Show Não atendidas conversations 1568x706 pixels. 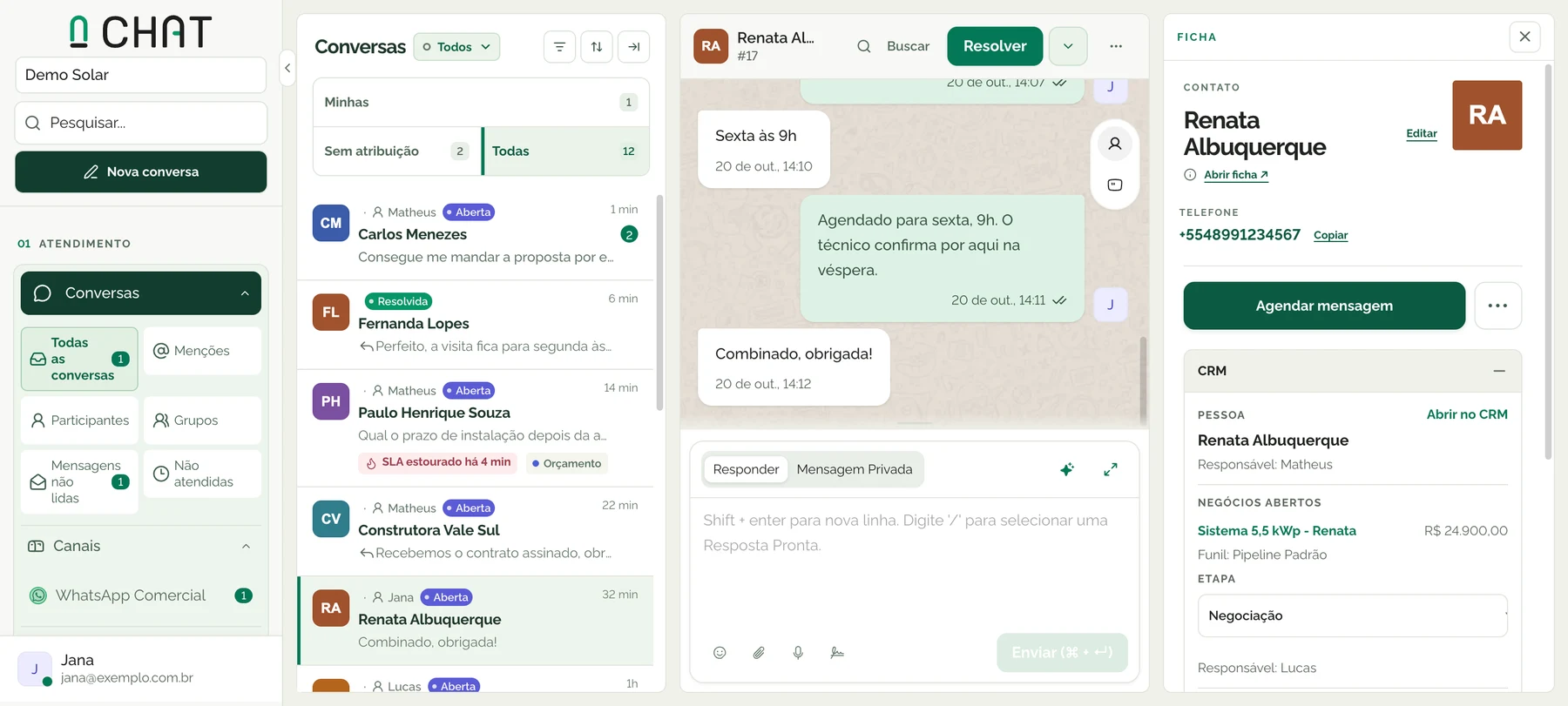tap(202, 474)
